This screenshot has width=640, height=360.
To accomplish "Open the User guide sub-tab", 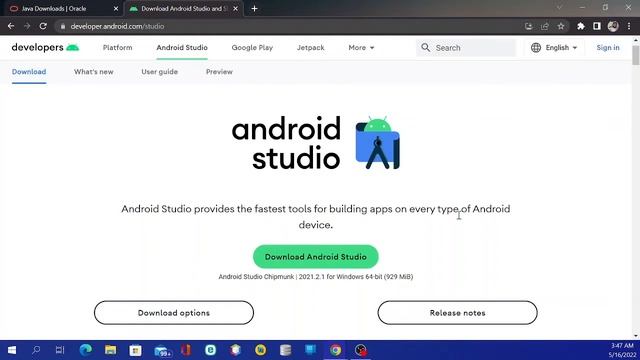I will (160, 71).
